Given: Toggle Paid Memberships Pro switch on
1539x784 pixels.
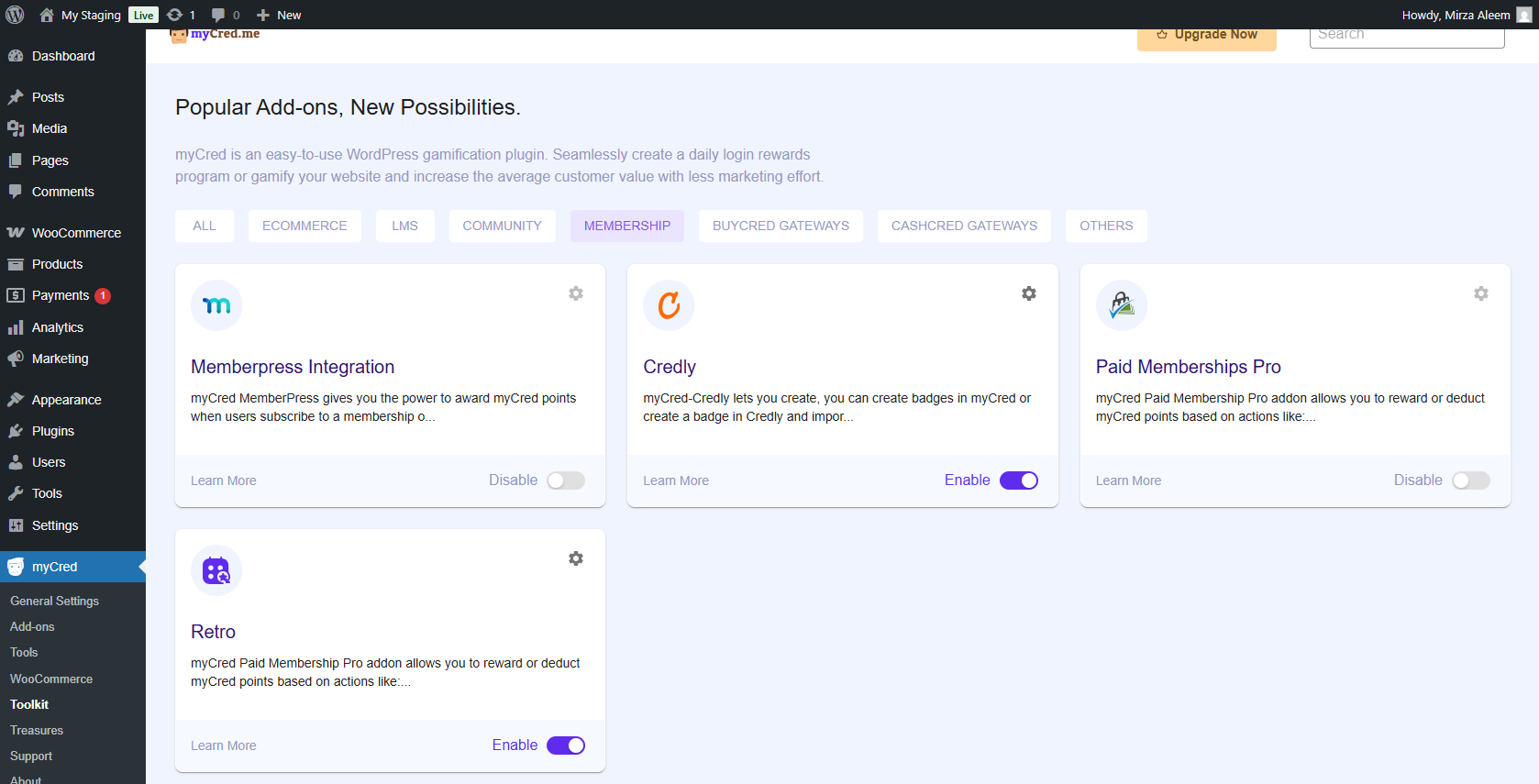Looking at the screenshot, I should click(x=1471, y=480).
